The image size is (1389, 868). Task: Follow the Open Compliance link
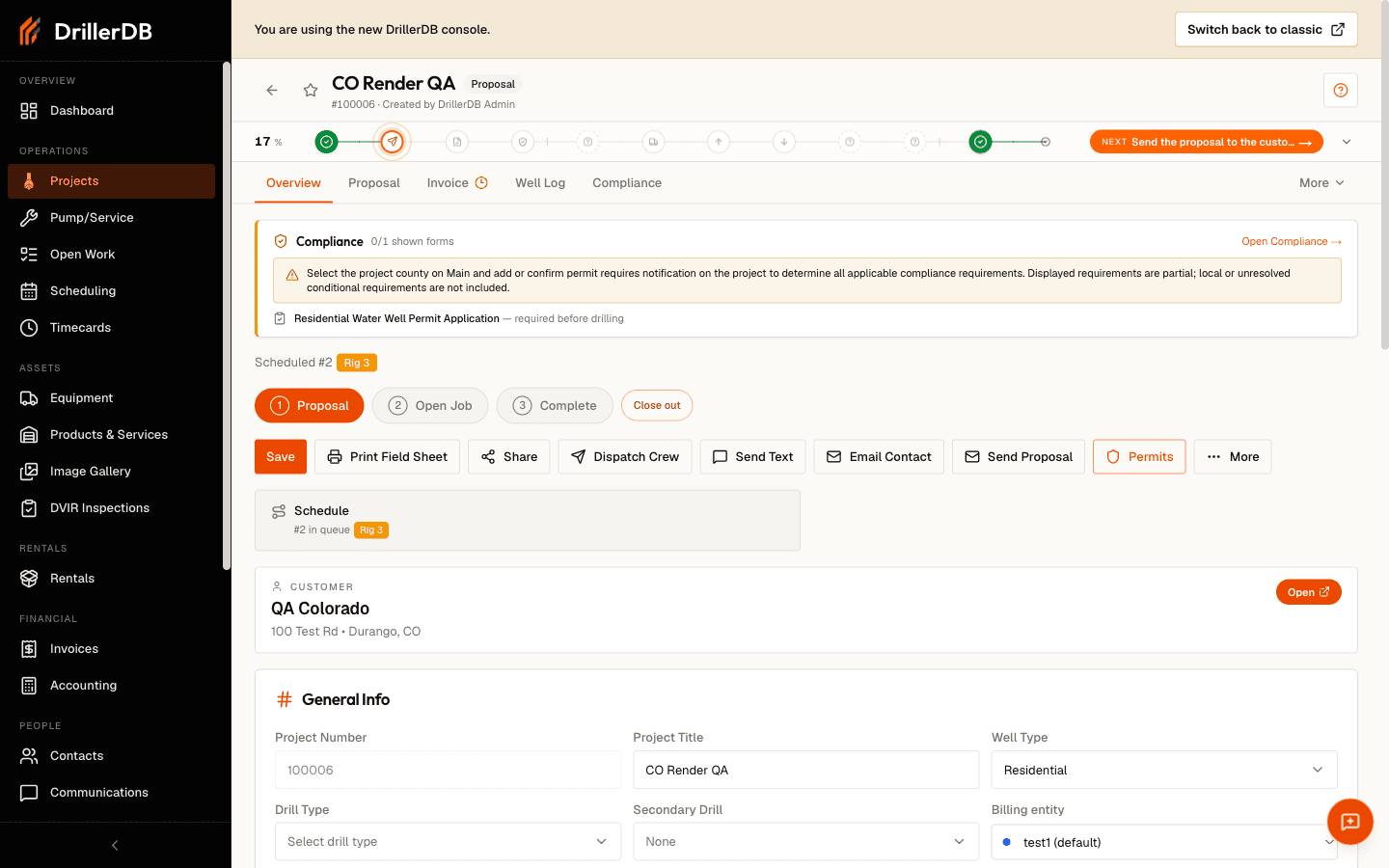click(1291, 242)
